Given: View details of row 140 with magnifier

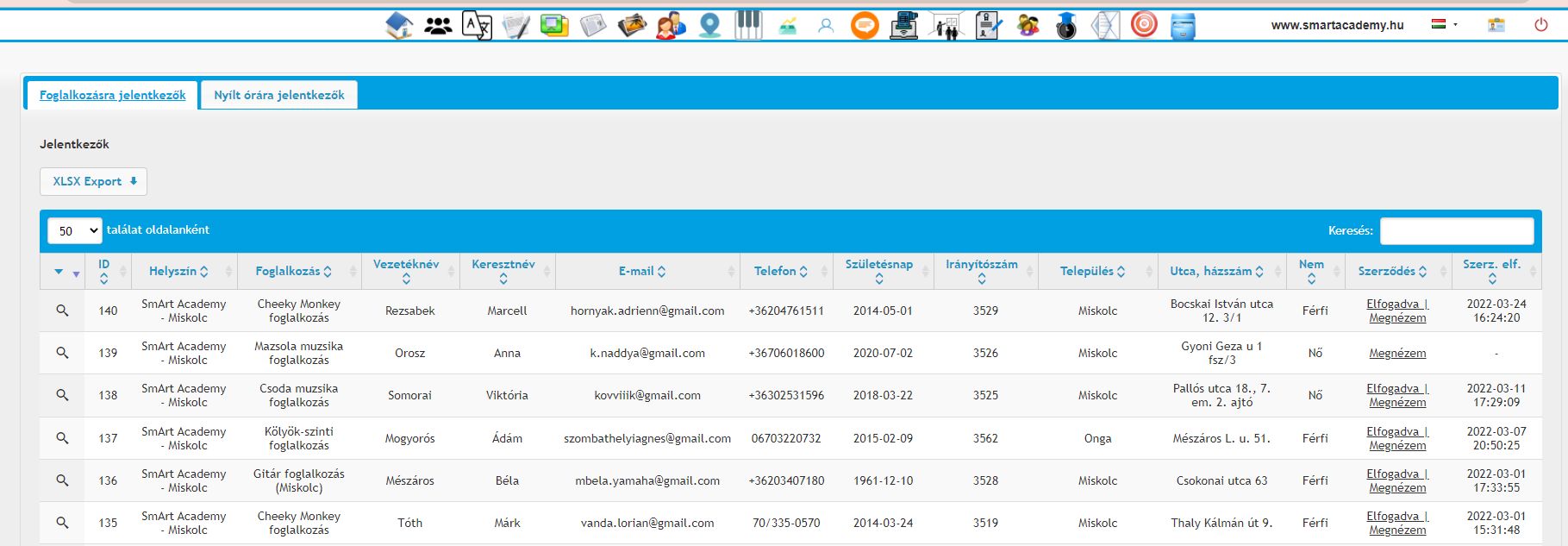Looking at the screenshot, I should coord(62,311).
